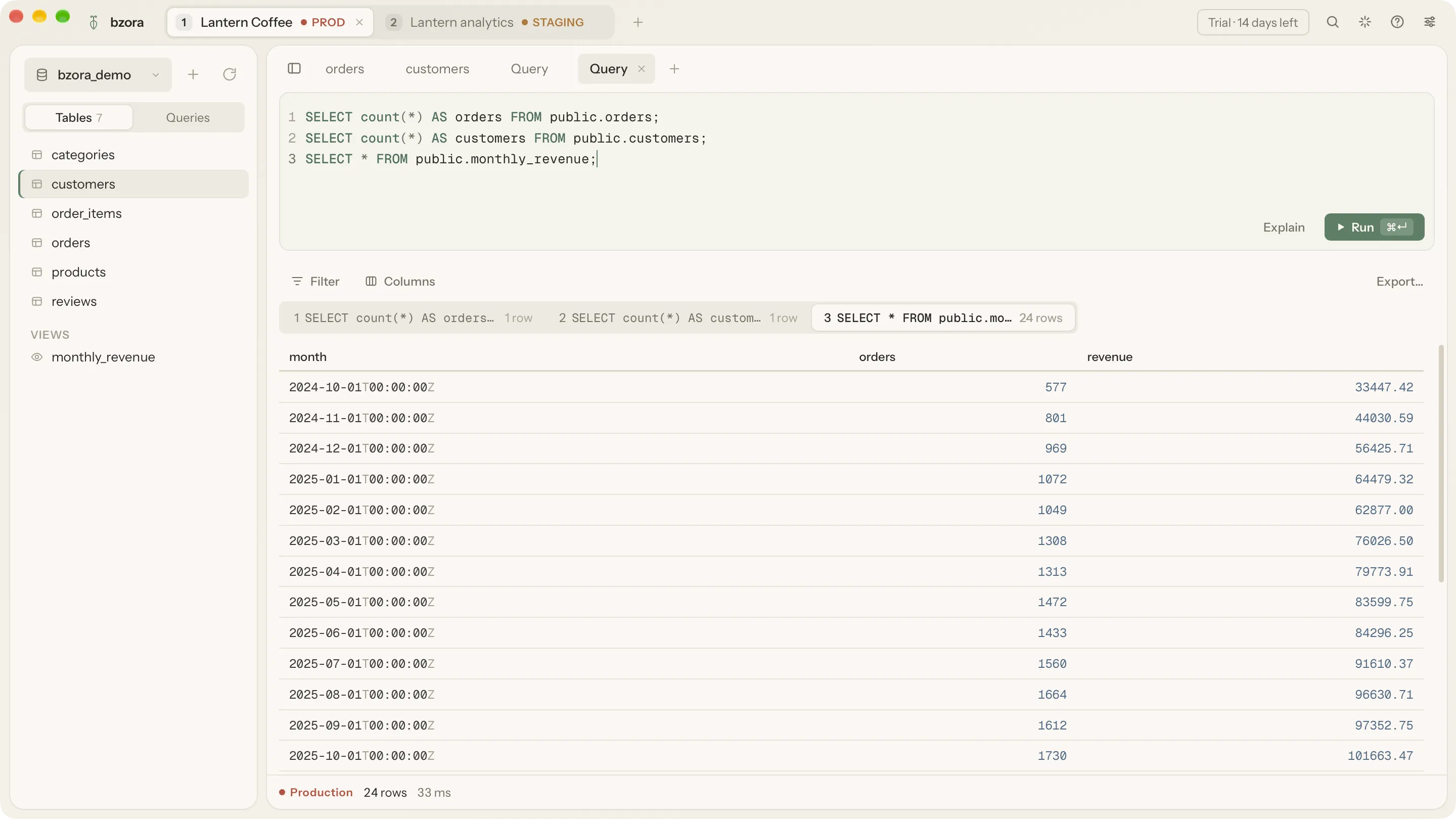Show result 3 SELECT monthly_revenue 24 rows
Screen dimensions: 1456x819
tap(943, 317)
